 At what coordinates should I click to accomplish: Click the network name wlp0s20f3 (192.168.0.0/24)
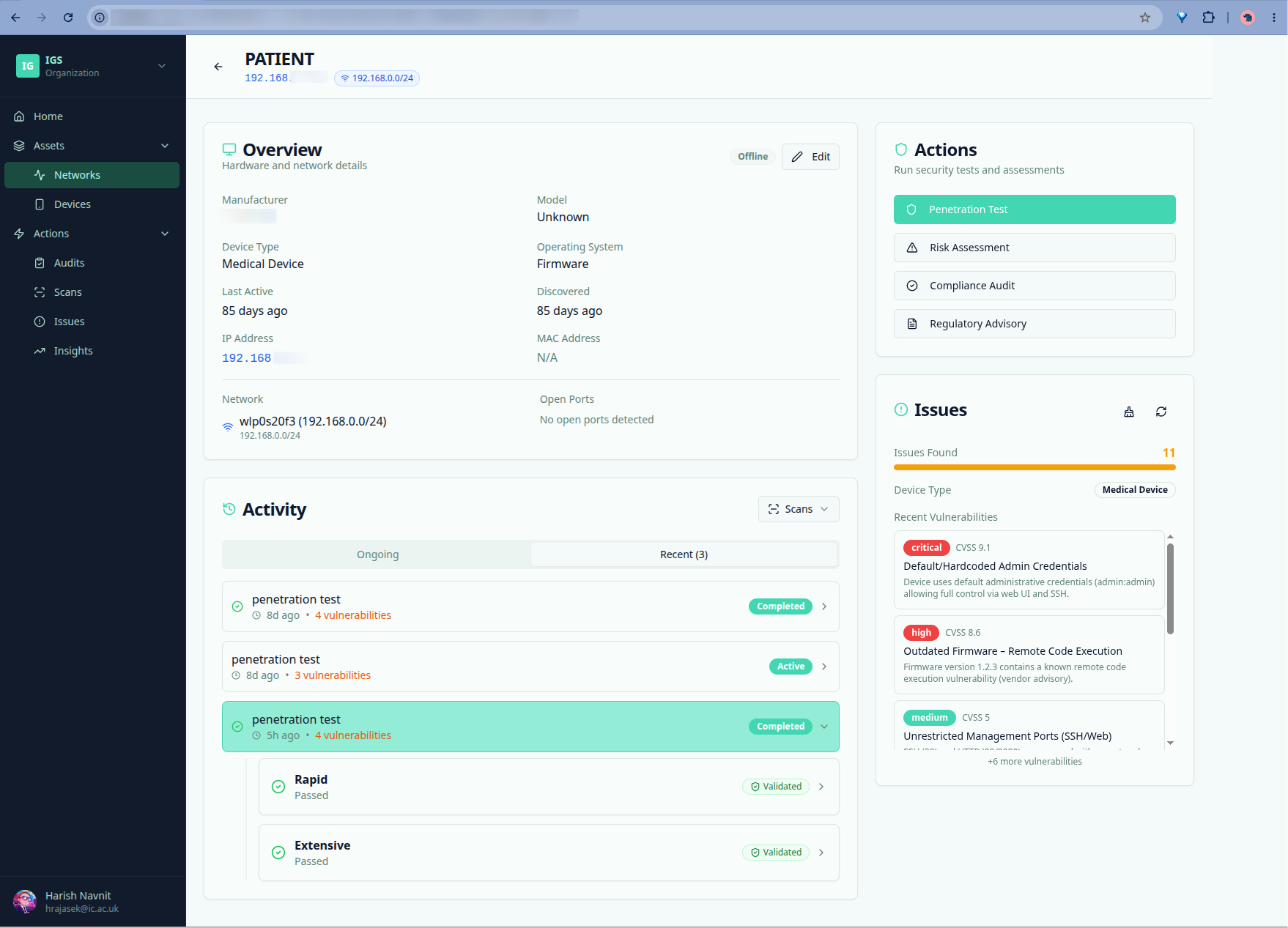click(313, 421)
